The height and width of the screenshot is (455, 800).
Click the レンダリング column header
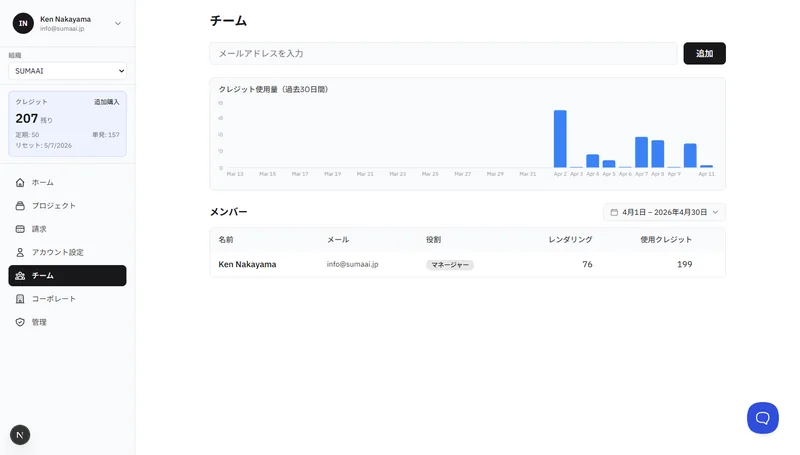570,239
